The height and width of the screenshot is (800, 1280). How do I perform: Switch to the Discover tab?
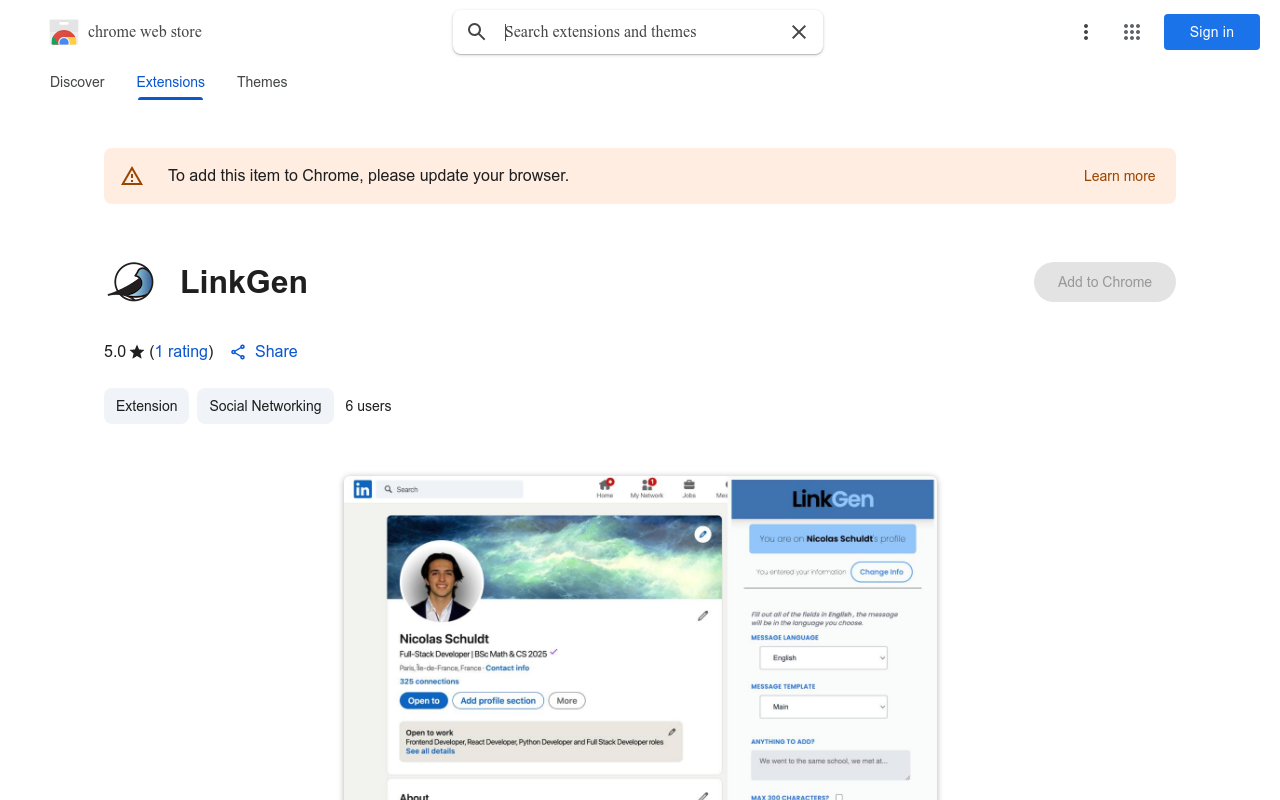click(77, 82)
